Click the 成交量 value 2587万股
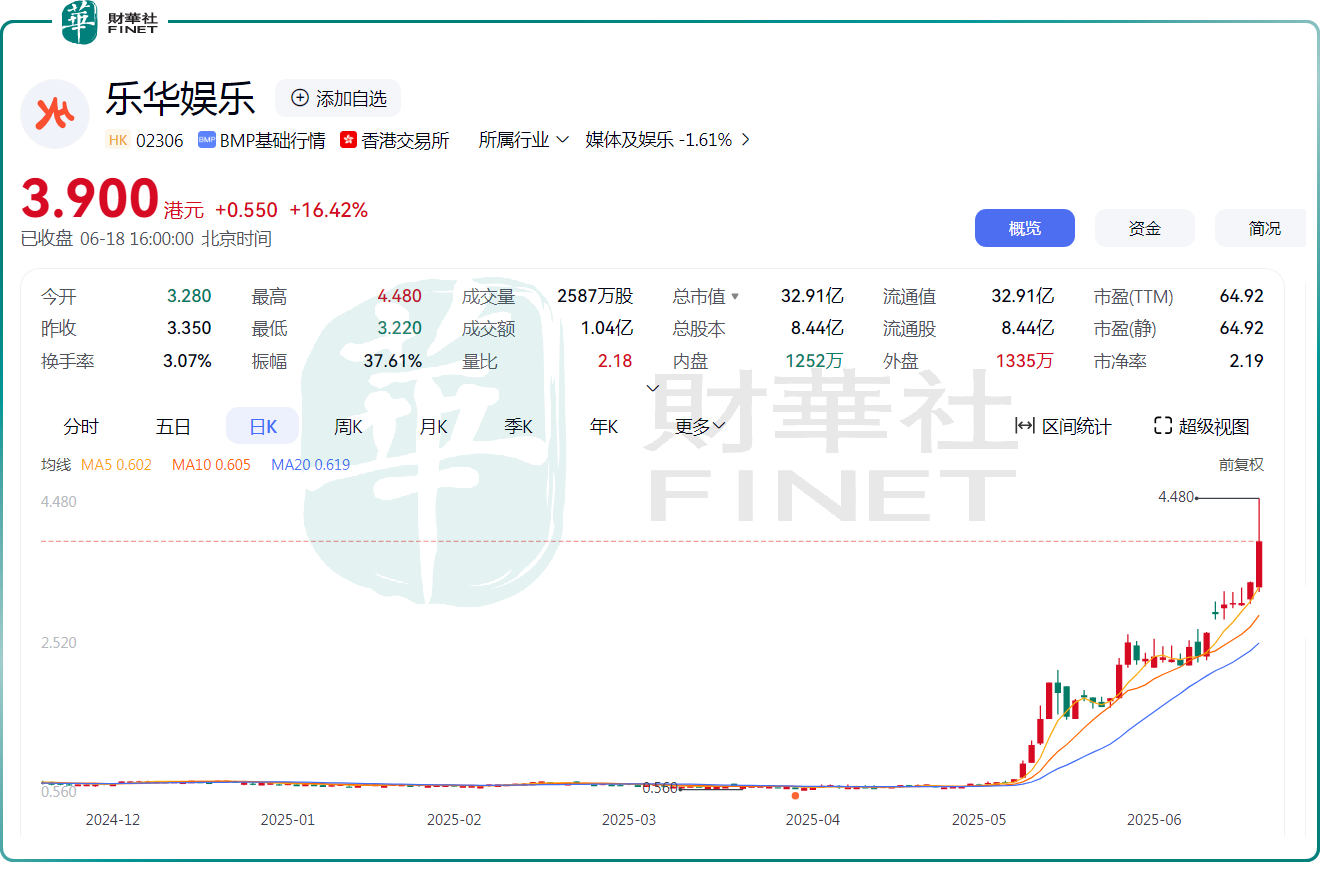1320x882 pixels. (595, 297)
